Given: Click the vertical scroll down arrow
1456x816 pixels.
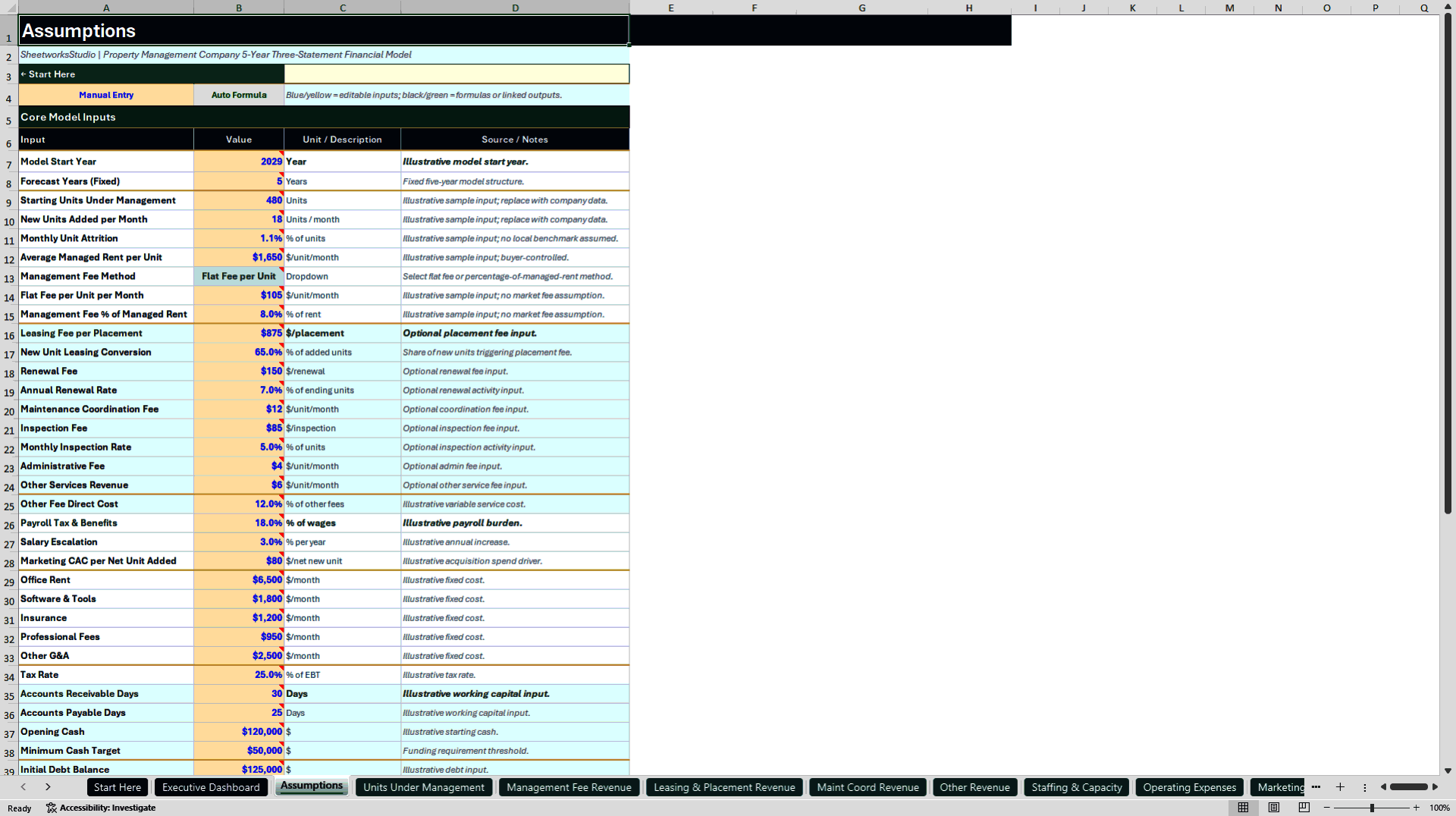Looking at the screenshot, I should coord(1448,770).
